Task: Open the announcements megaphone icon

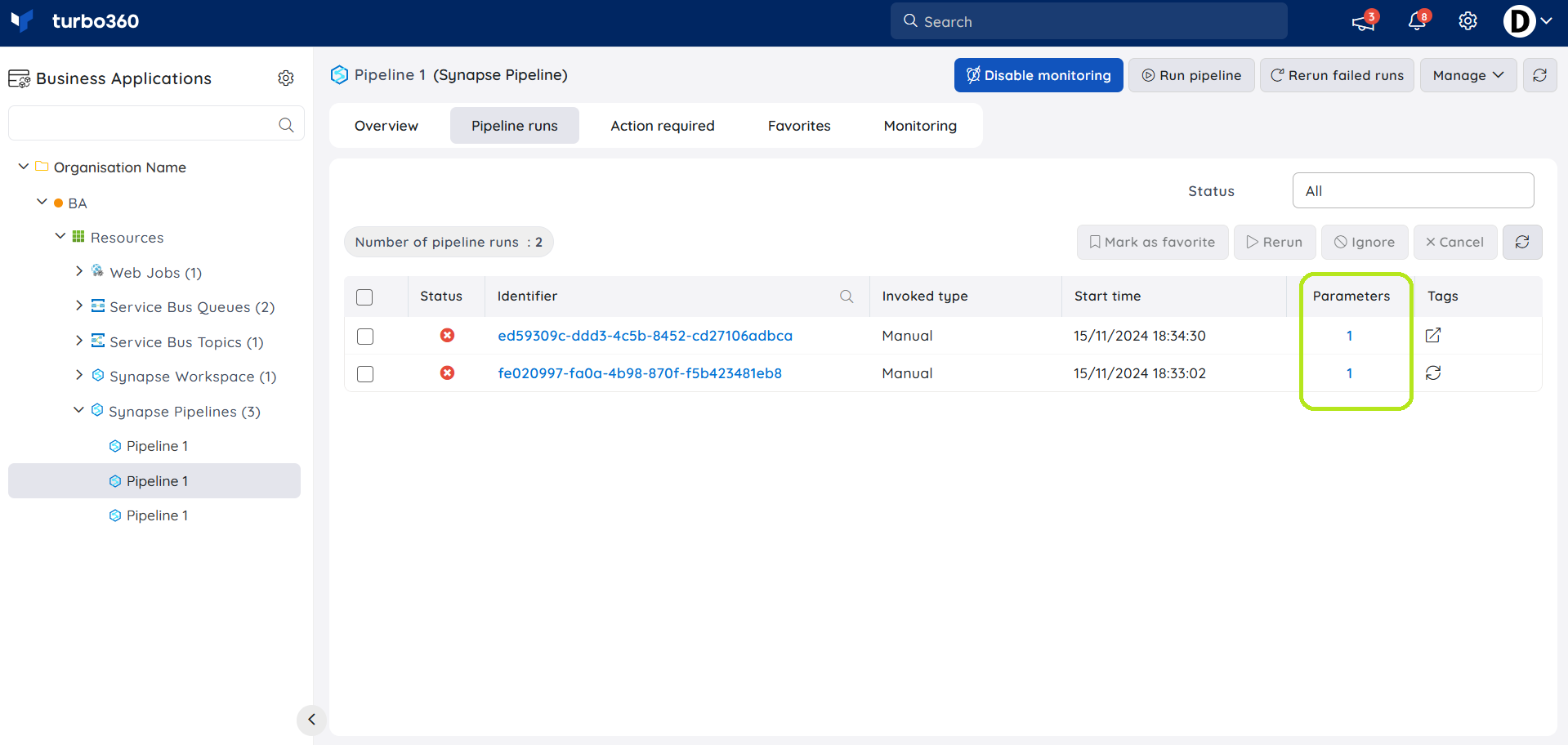Action: tap(1363, 22)
